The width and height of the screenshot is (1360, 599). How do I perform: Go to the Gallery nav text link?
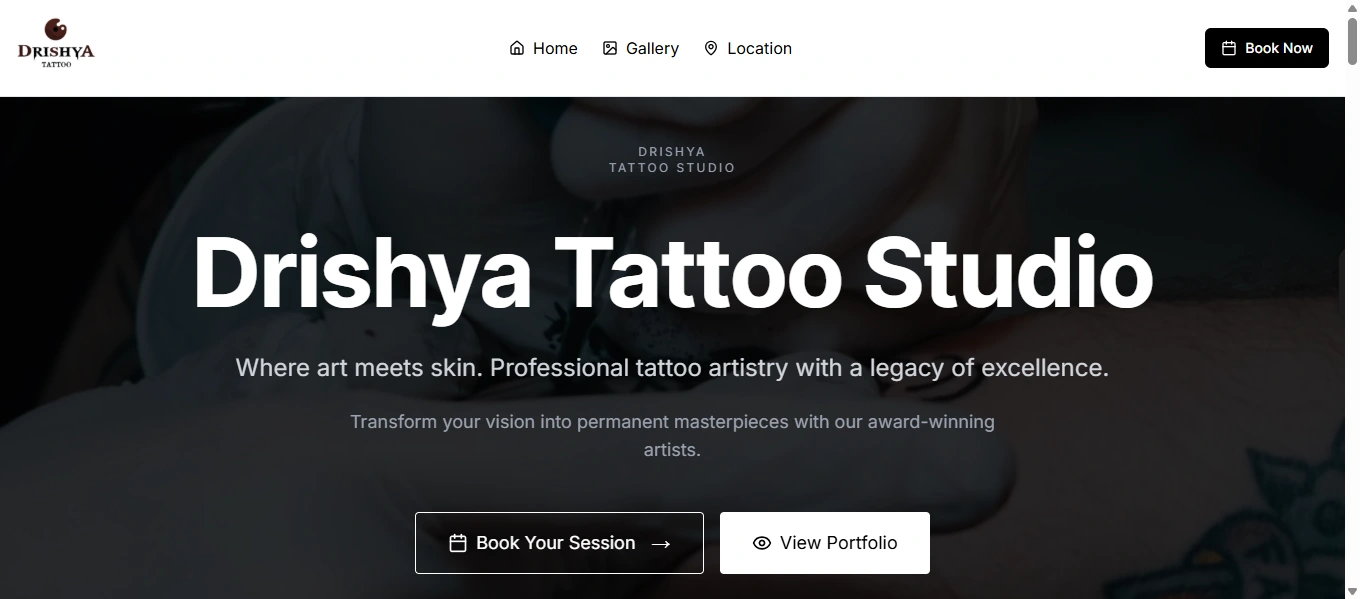point(652,48)
